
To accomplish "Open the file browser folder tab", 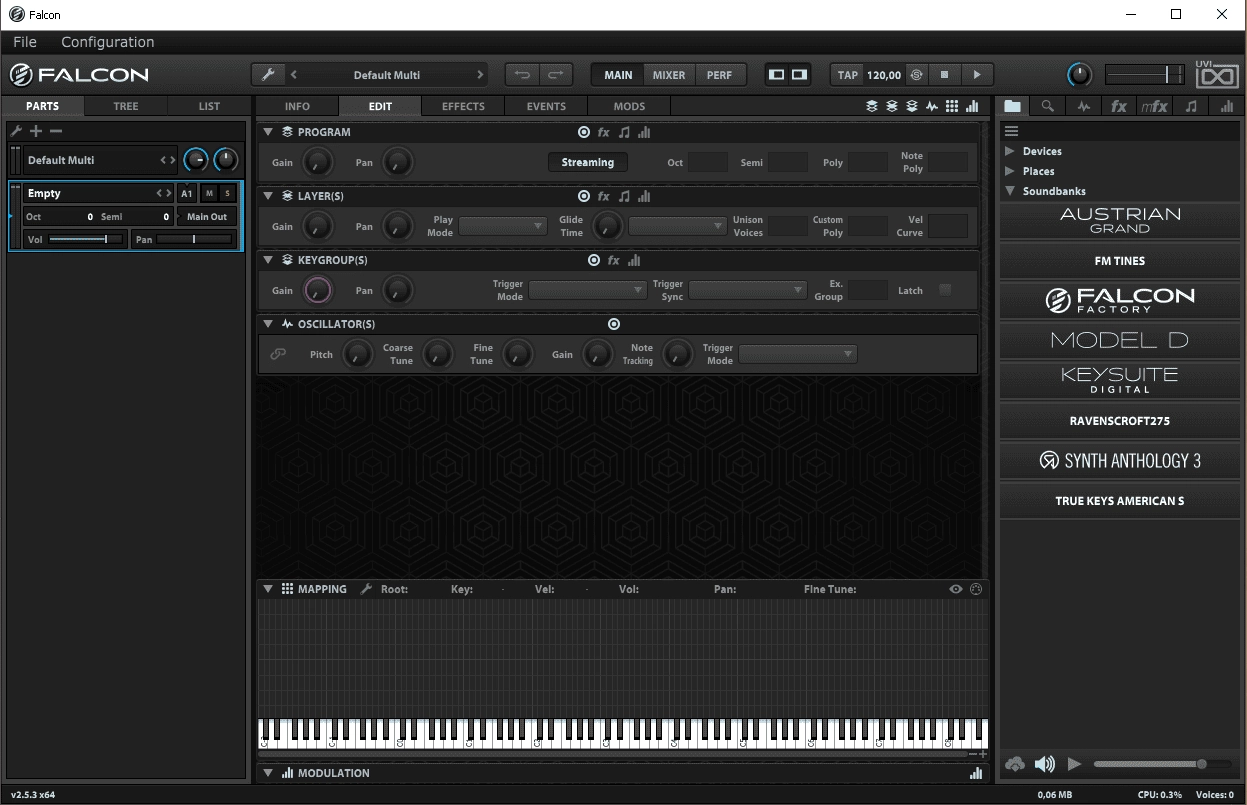I will [1013, 106].
